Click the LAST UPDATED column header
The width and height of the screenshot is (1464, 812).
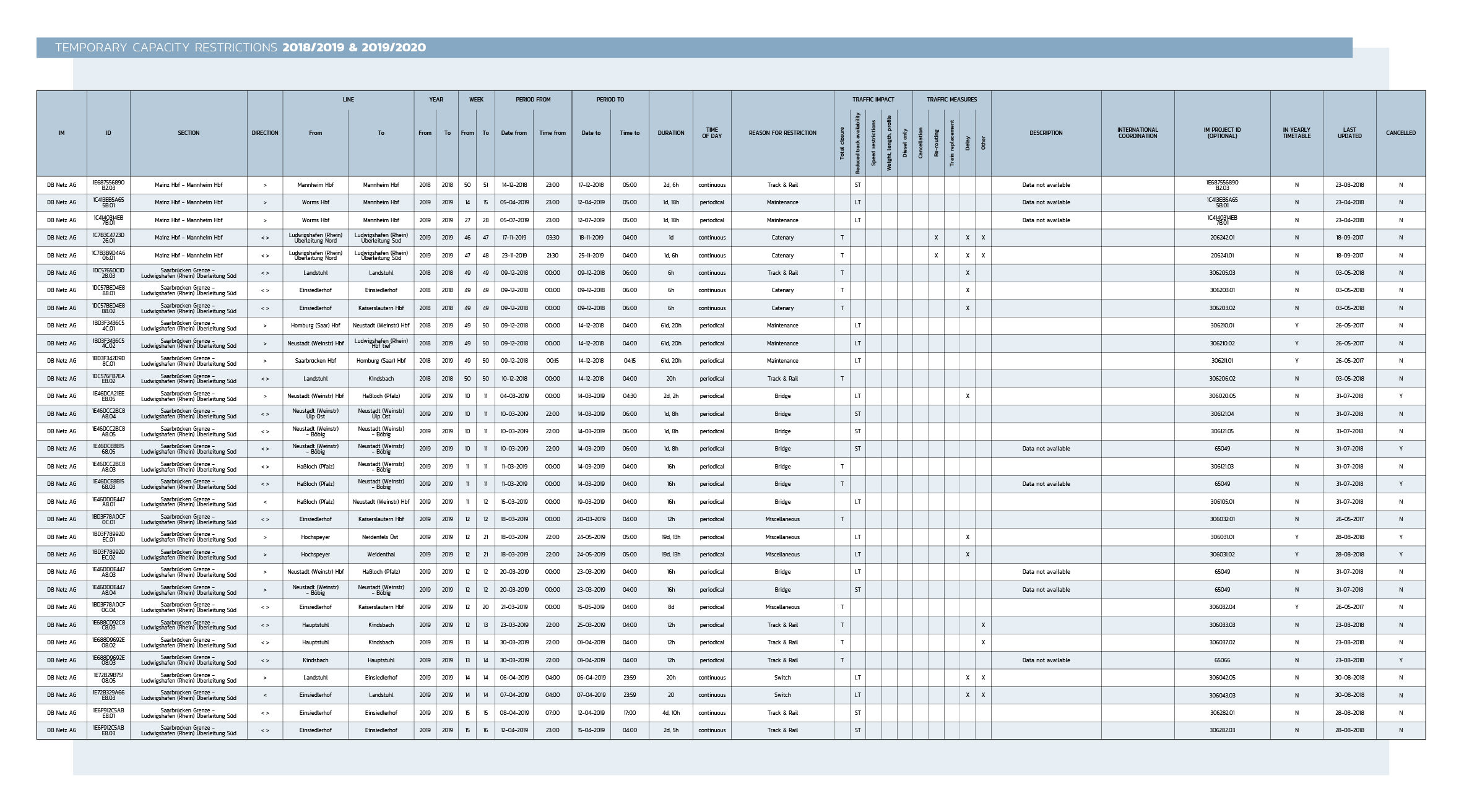1349,133
